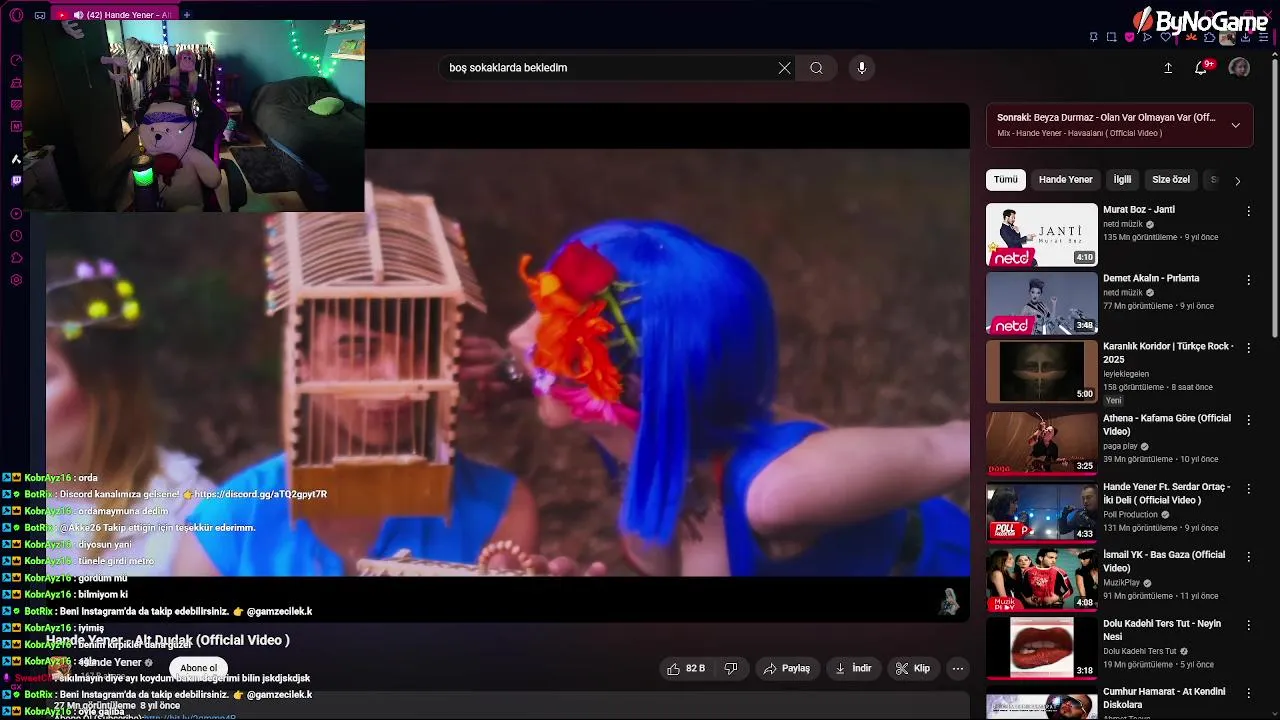The width and height of the screenshot is (1280, 720).
Task: Click the pink Pocket-style toolbar icon
Action: tap(1129, 37)
